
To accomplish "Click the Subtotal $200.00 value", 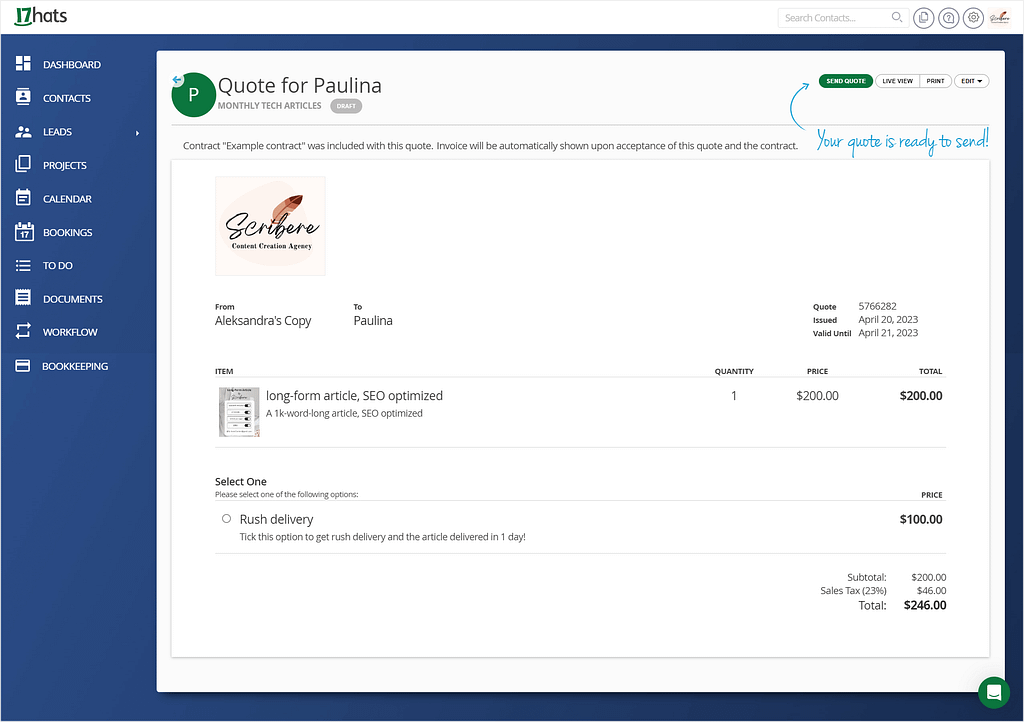I will pyautogui.click(x=929, y=577).
